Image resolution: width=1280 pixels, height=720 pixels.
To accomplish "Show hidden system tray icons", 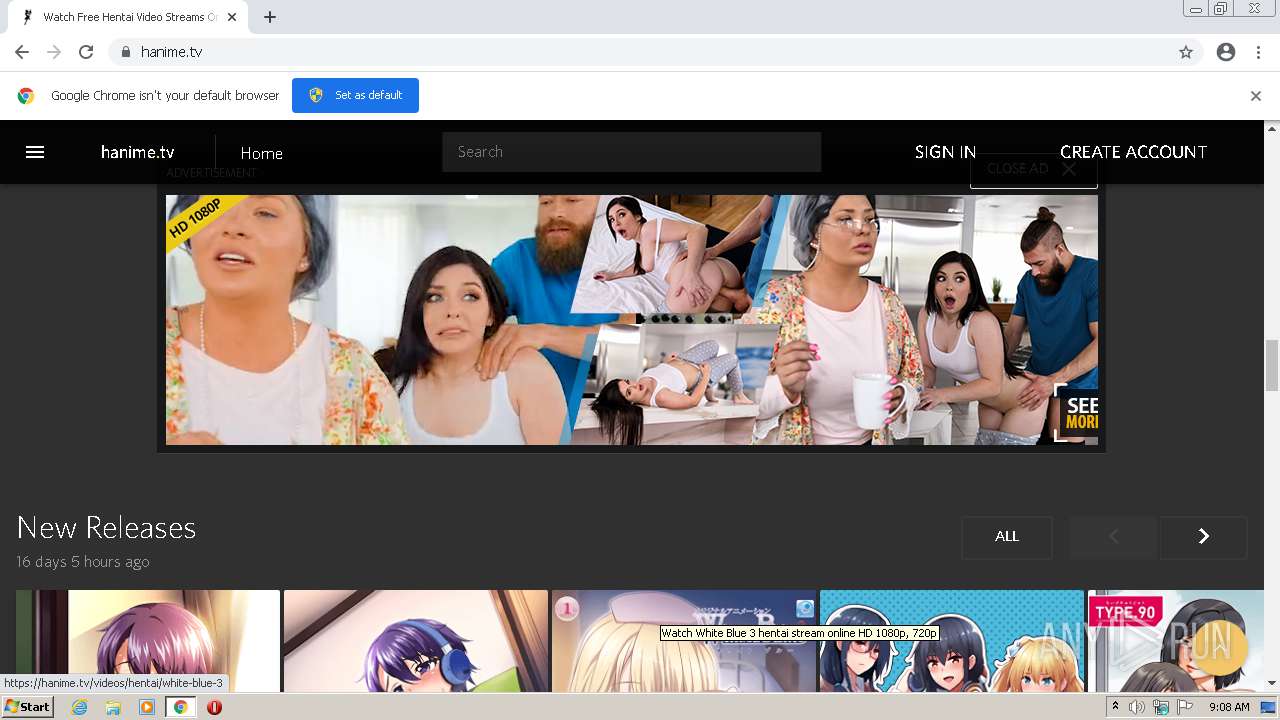I will 1115,706.
